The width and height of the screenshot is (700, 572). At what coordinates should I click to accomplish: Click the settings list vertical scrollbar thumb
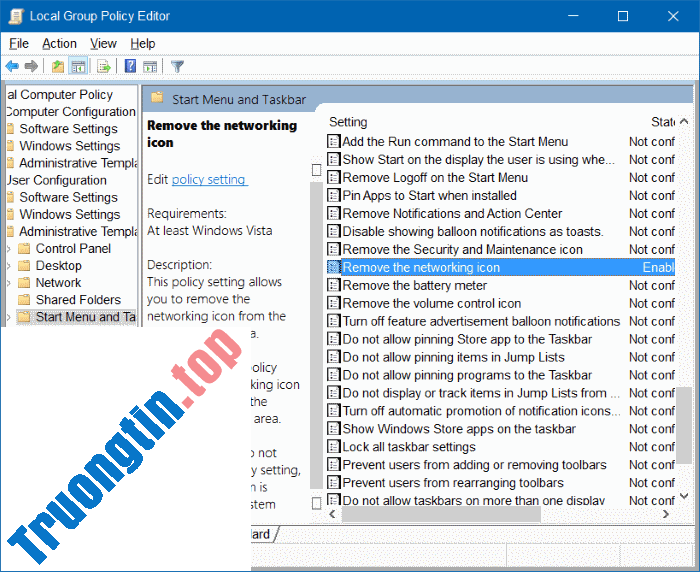click(x=684, y=426)
